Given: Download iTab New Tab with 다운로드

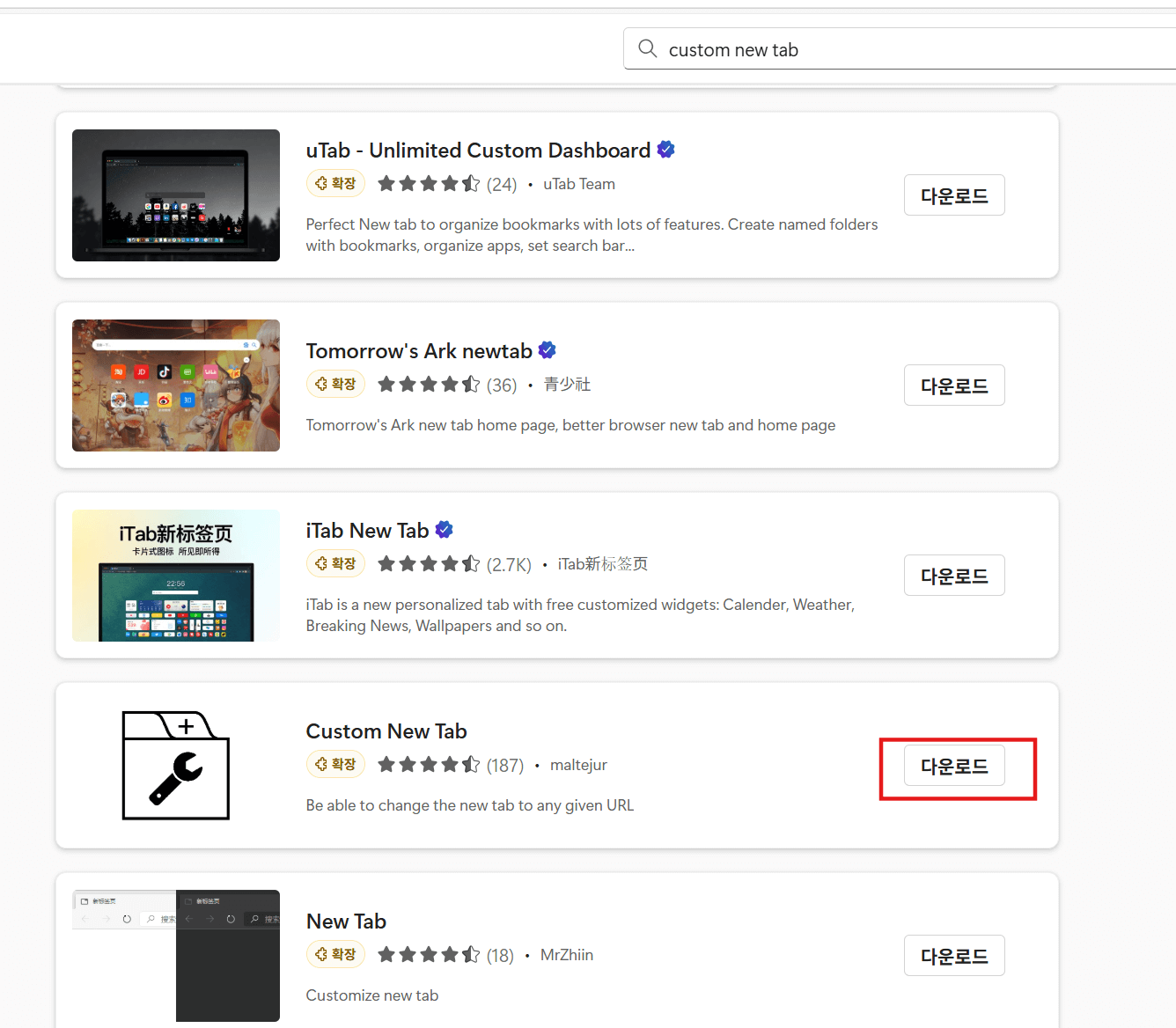Looking at the screenshot, I should (954, 576).
